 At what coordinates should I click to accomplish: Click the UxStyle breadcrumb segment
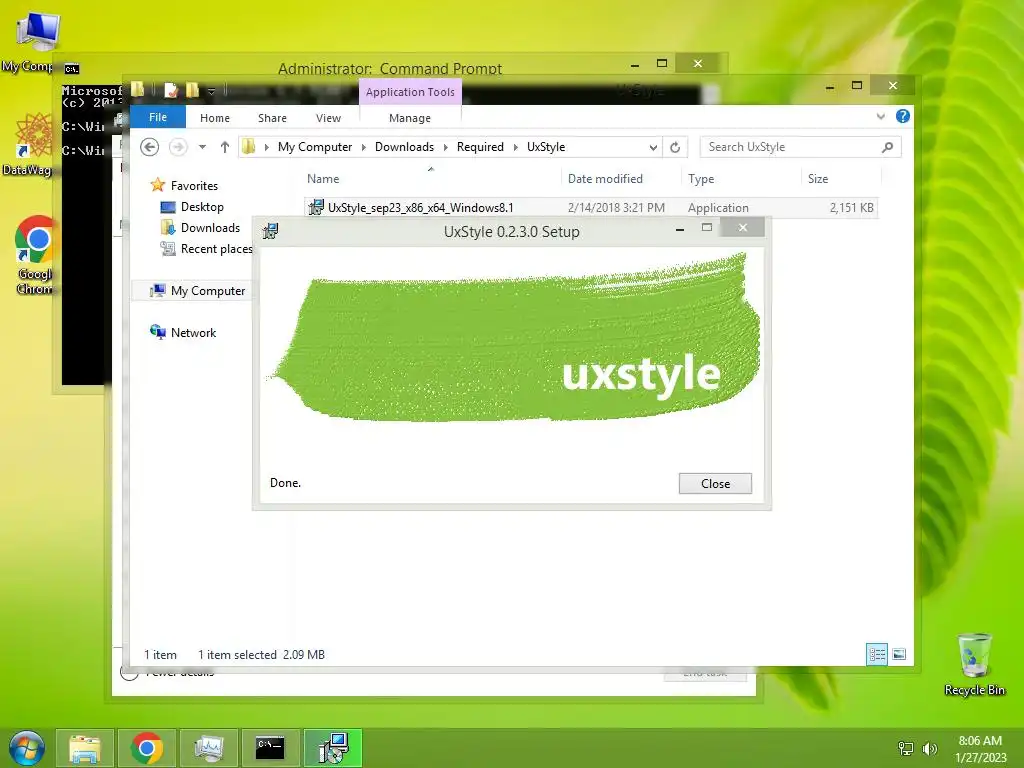[546, 147]
